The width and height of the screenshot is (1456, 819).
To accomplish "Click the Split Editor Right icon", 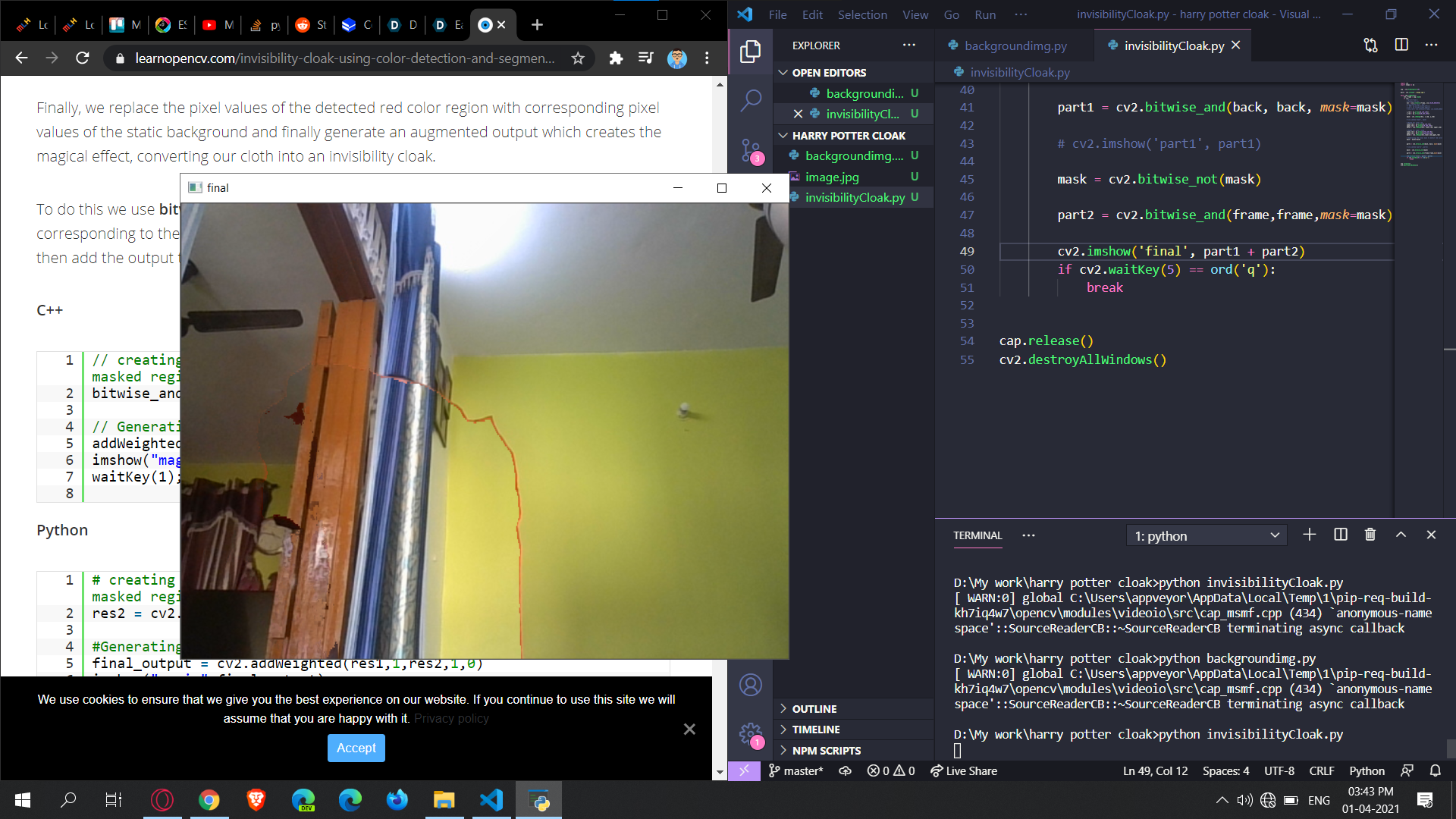I will pyautogui.click(x=1401, y=45).
